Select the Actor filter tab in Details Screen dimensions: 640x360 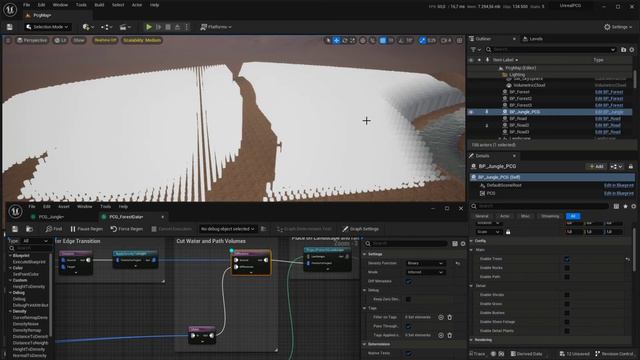(x=504, y=216)
